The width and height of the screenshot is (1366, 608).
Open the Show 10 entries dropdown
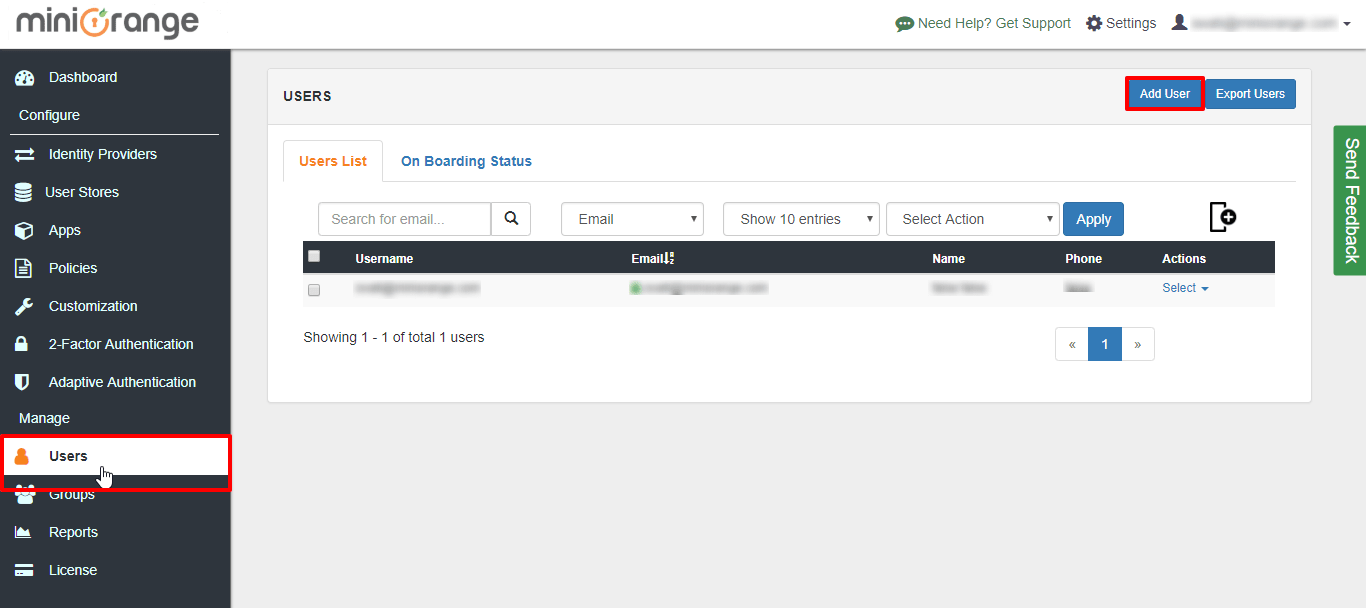tap(801, 219)
